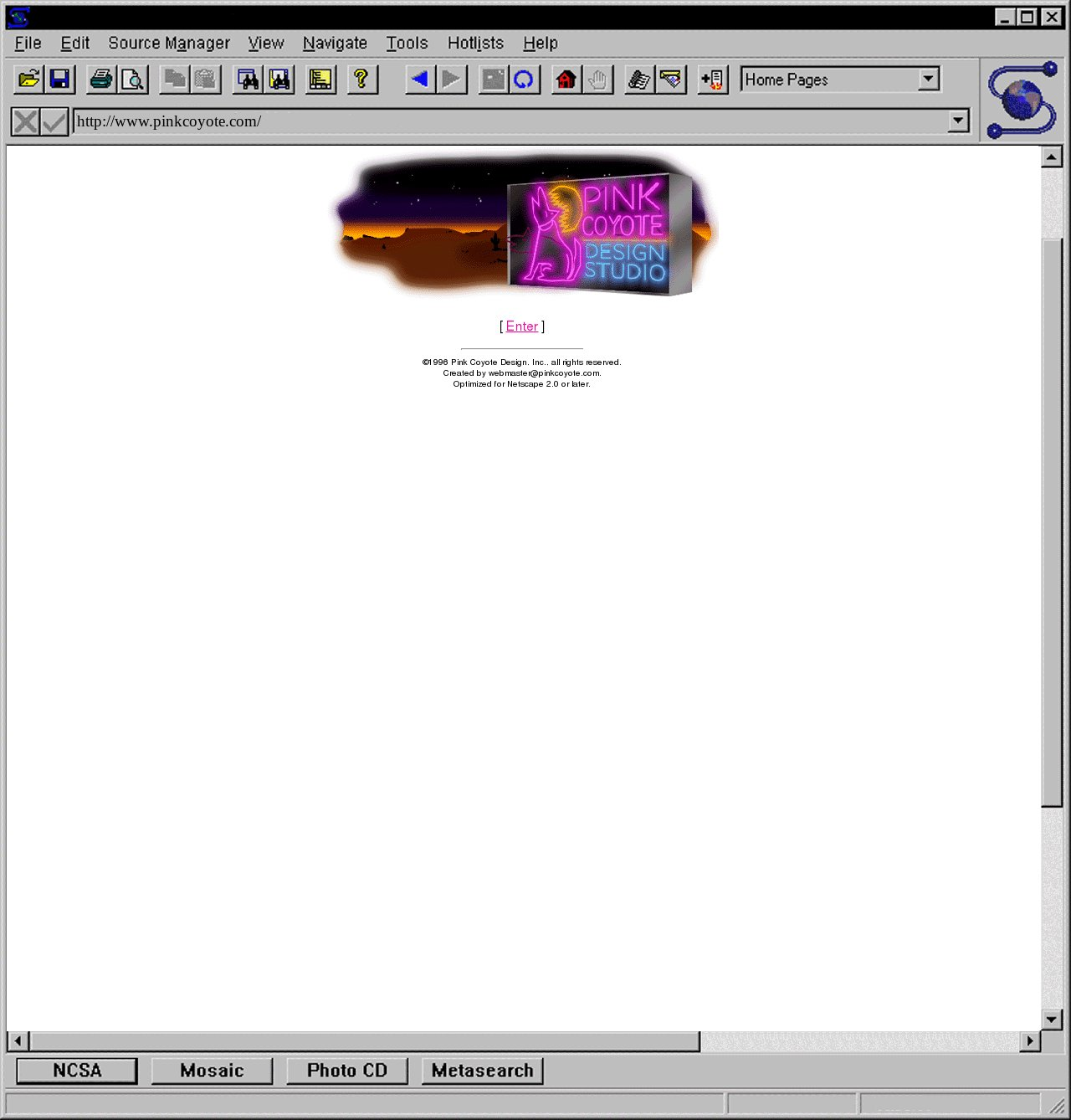This screenshot has height=1120, width=1071.
Task: Click in the URL address field
Action: 502,121
